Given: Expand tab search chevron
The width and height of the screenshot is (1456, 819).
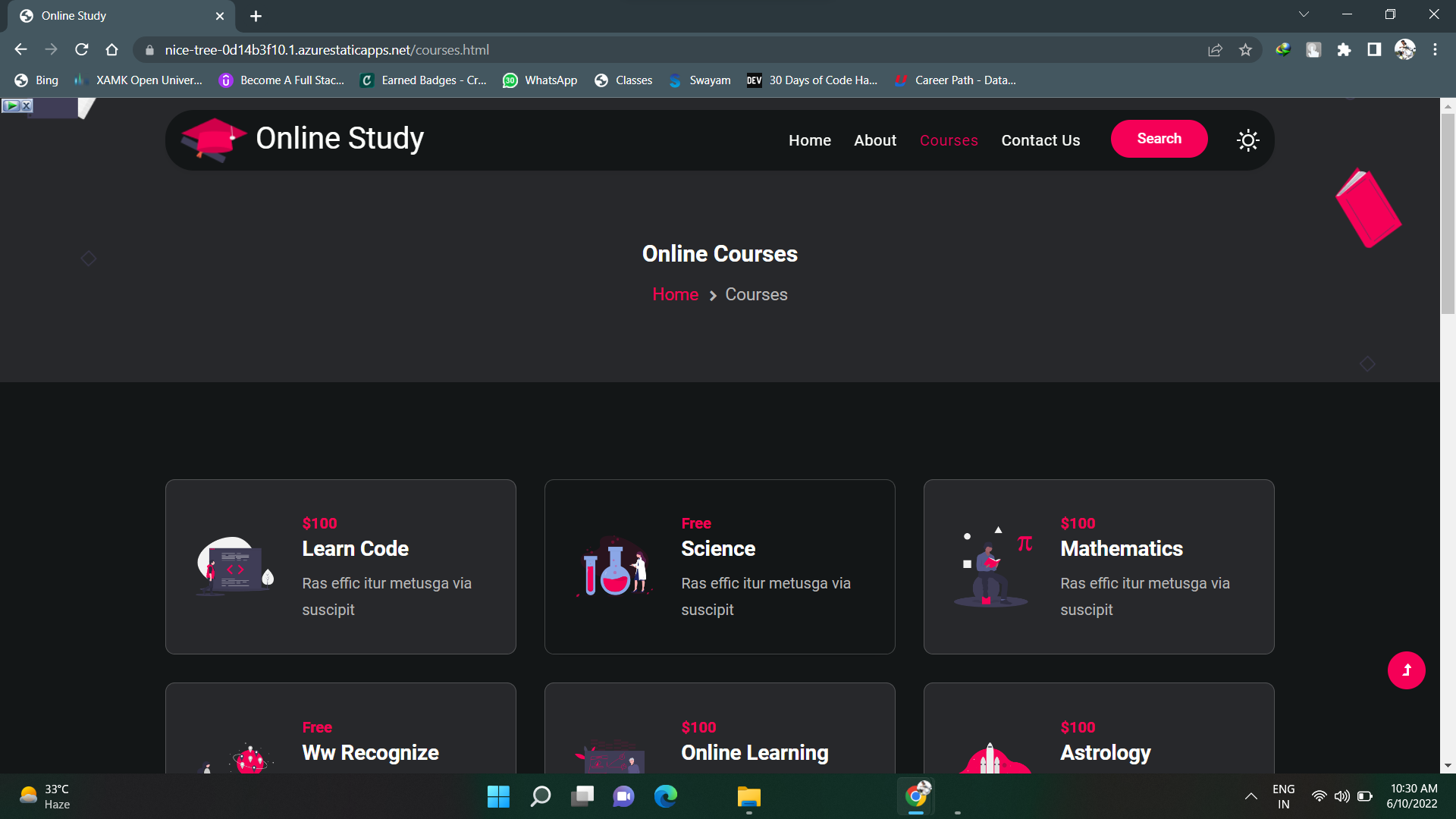Looking at the screenshot, I should click(1304, 14).
